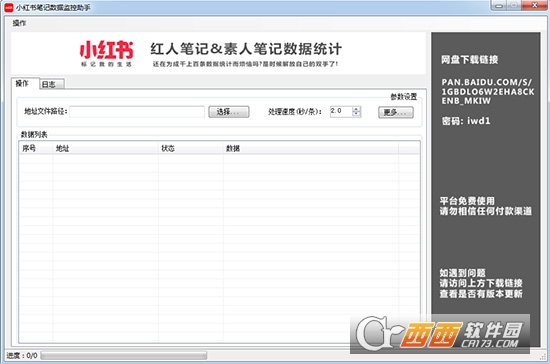The width and height of the screenshot is (550, 364).
Task: Click the 密码: iwd1 text
Action: pyautogui.click(x=466, y=121)
